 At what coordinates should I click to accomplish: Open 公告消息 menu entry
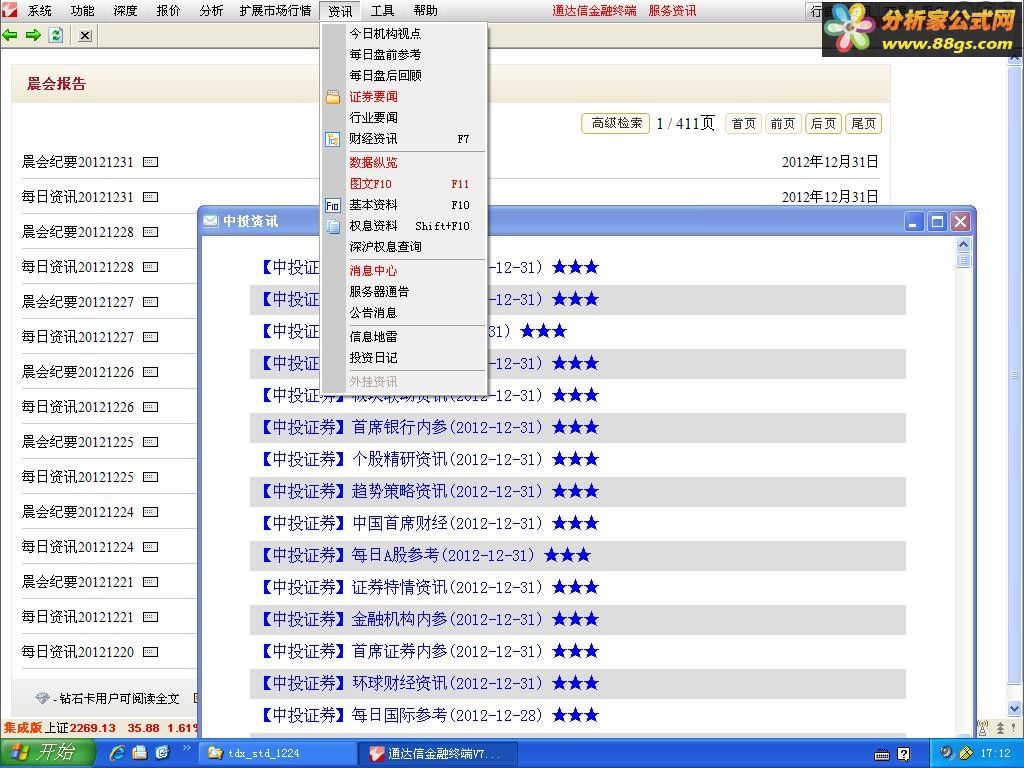pyautogui.click(x=405, y=313)
